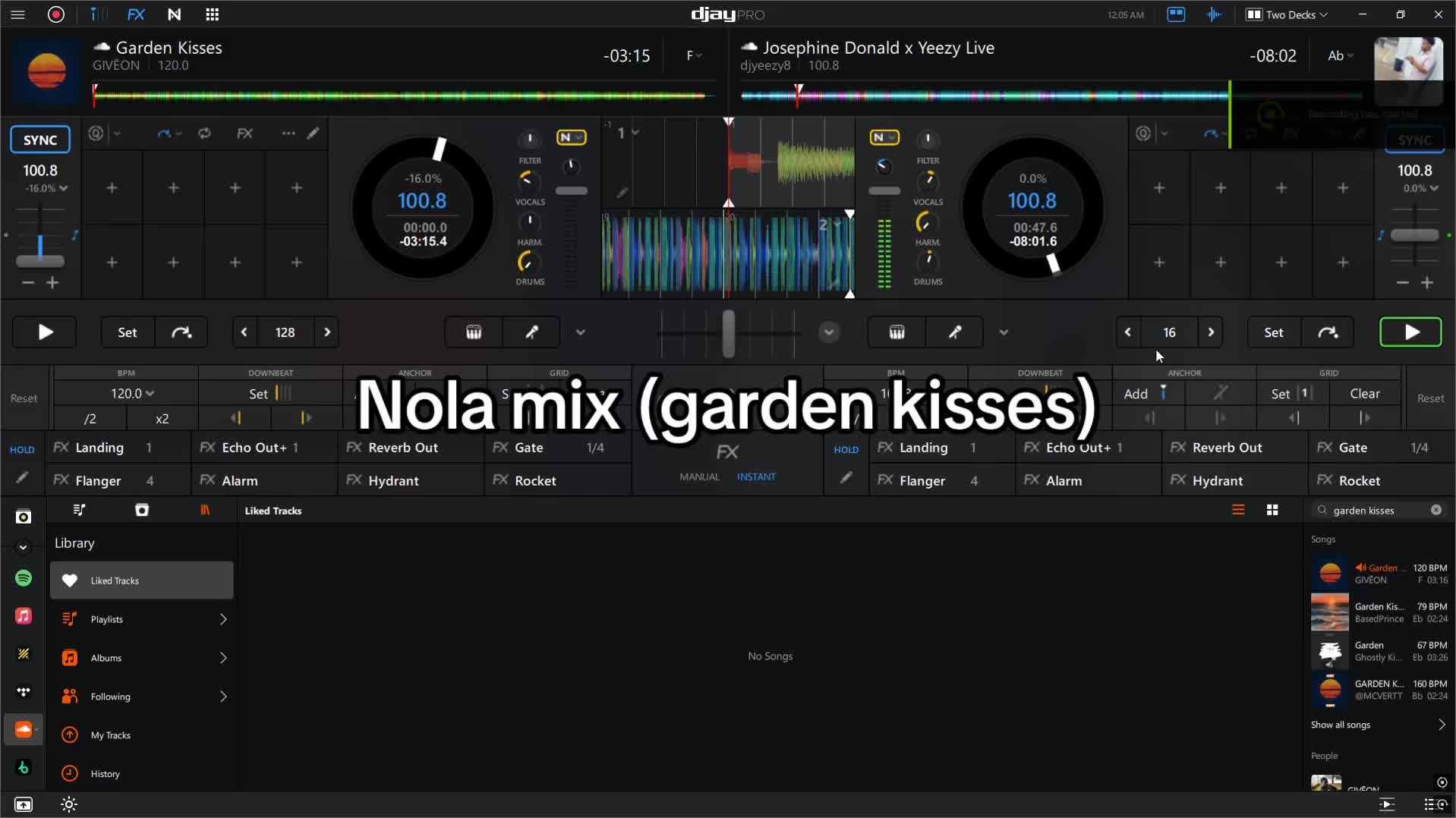The image size is (1456, 818).
Task: Expand the Albums section
Action: pyautogui.click(x=223, y=658)
